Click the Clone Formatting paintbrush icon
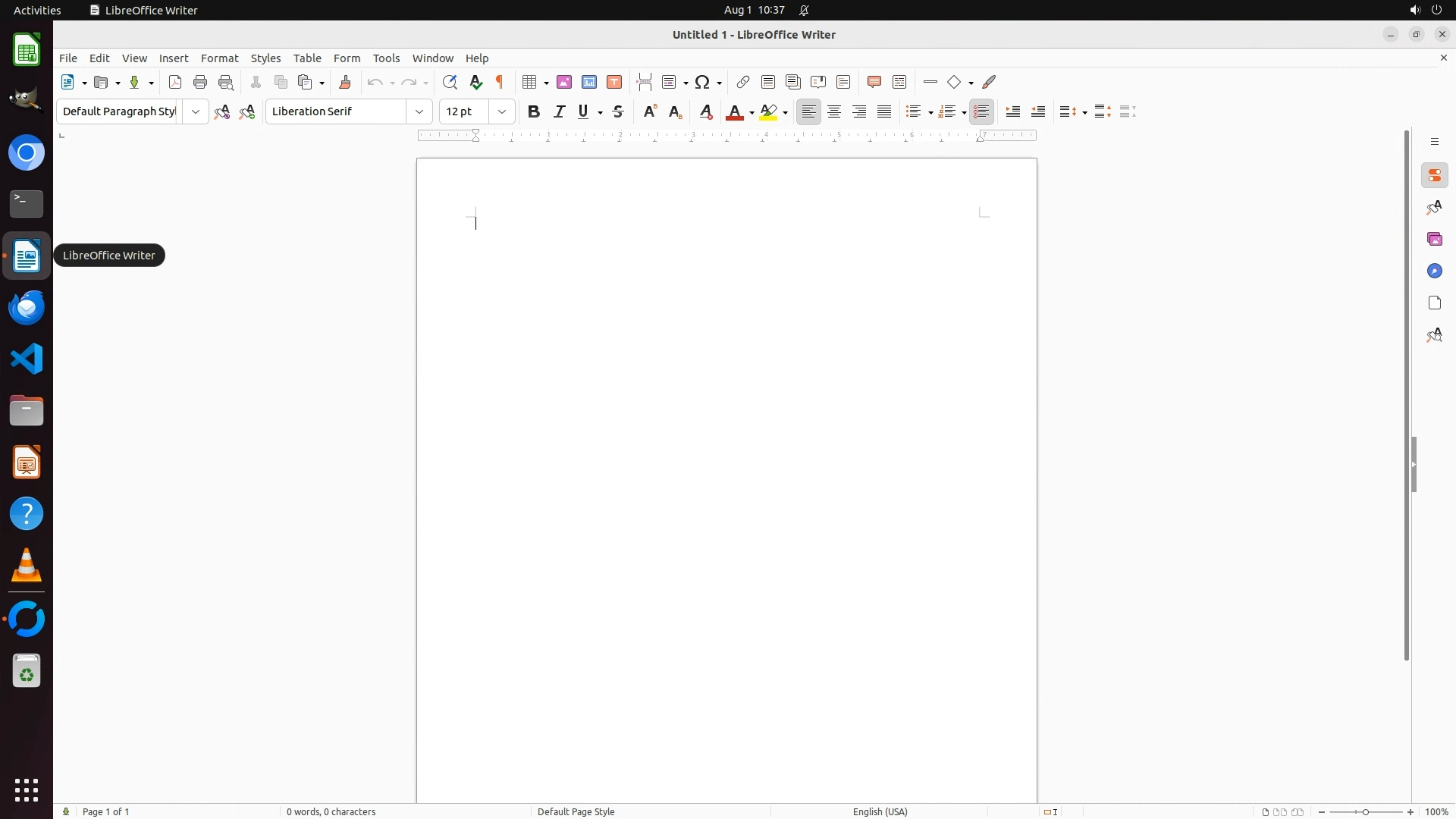Image resolution: width=1456 pixels, height=819 pixels. [345, 83]
